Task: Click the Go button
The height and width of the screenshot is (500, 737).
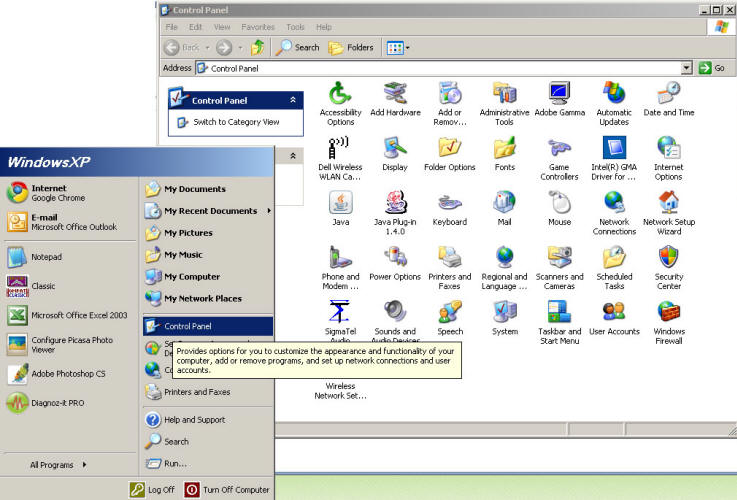Action: click(712, 68)
